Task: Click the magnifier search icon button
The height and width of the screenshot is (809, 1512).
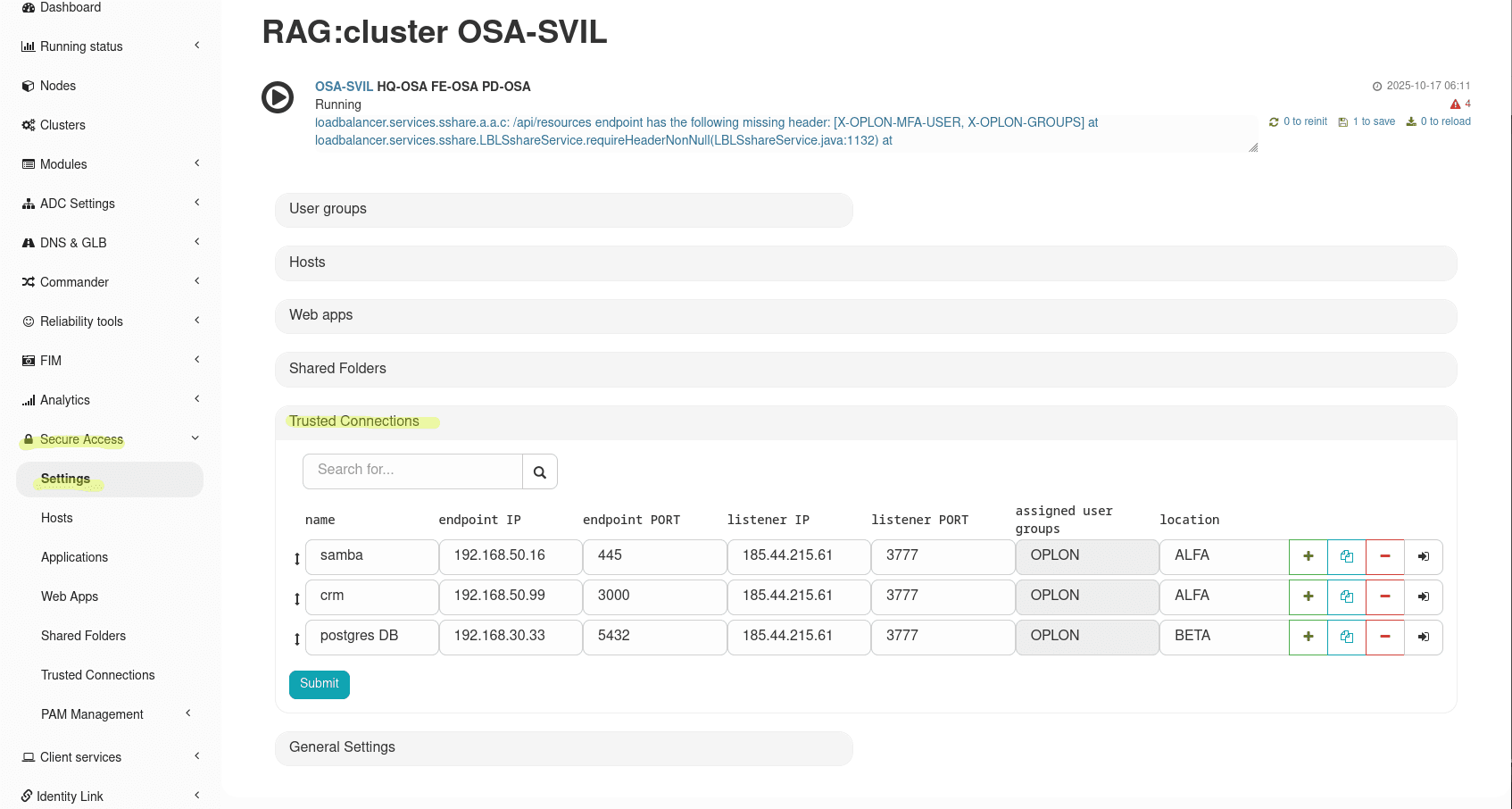Action: (539, 471)
